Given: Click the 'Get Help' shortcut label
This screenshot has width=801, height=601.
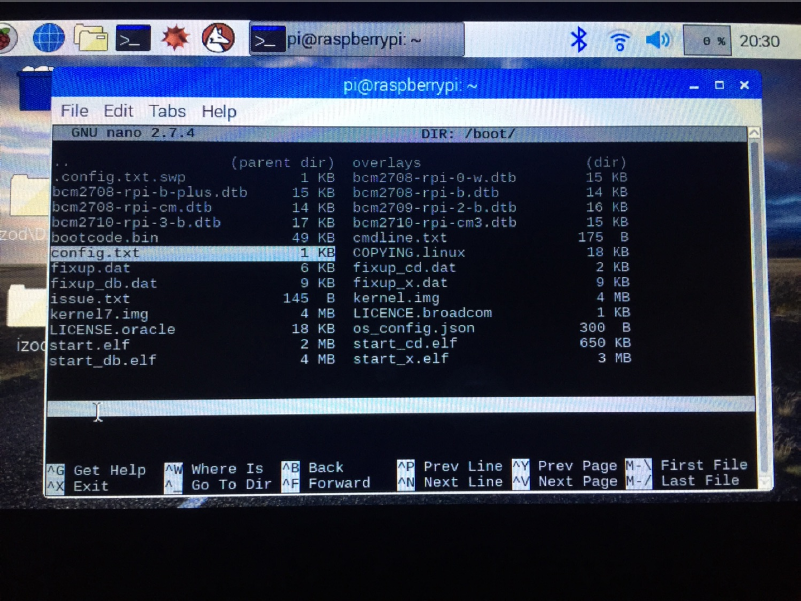Looking at the screenshot, I should tap(109, 470).
